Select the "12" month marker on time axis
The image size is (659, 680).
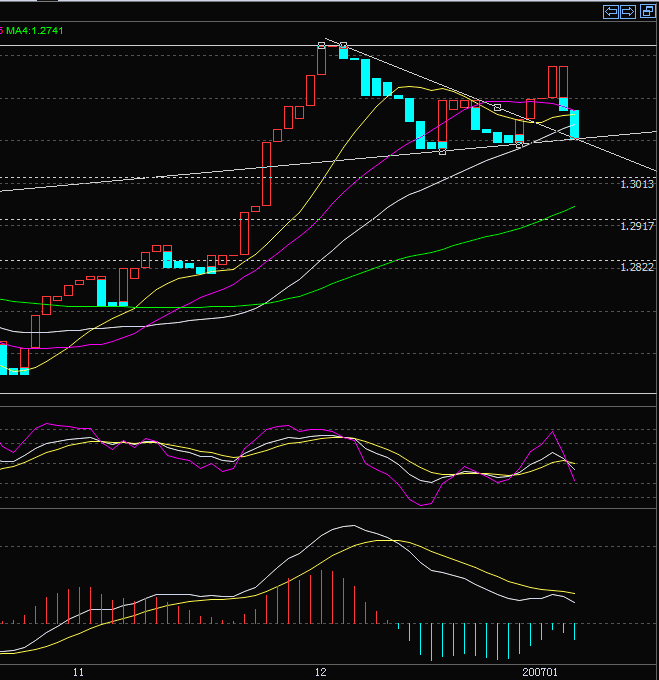[x=321, y=671]
